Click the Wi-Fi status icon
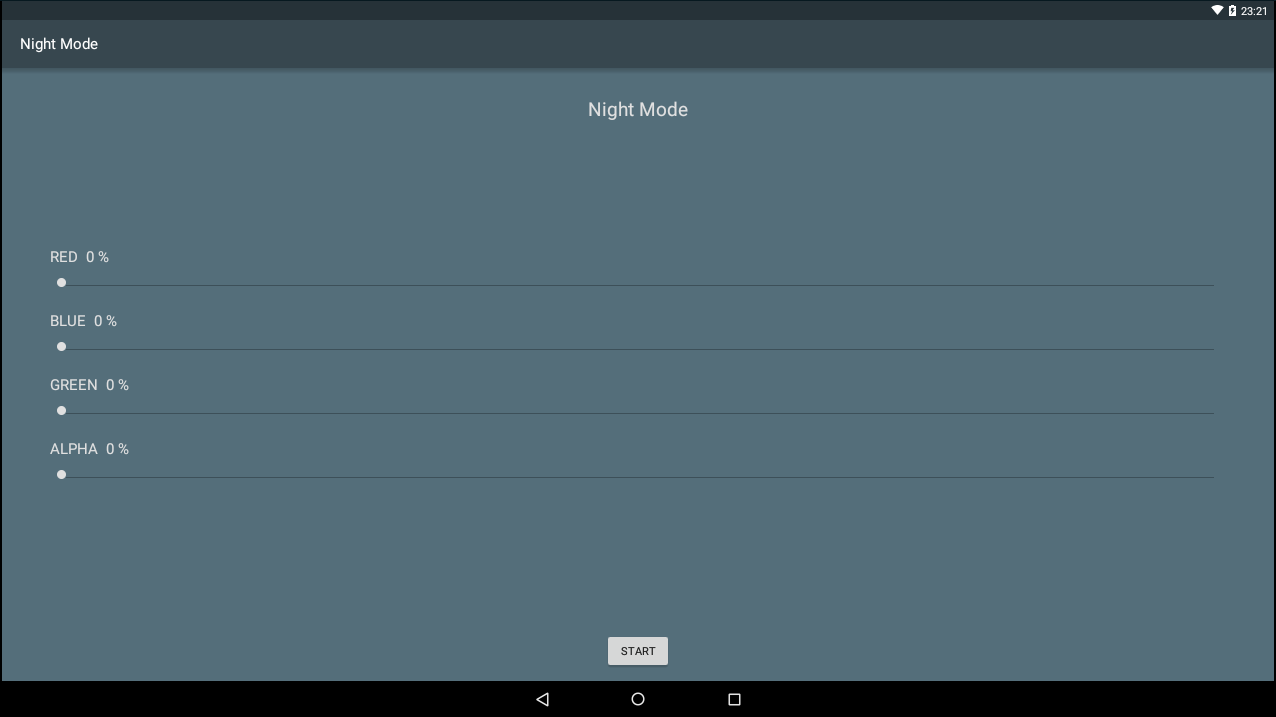Viewport: 1276px width, 717px height. (x=1217, y=11)
